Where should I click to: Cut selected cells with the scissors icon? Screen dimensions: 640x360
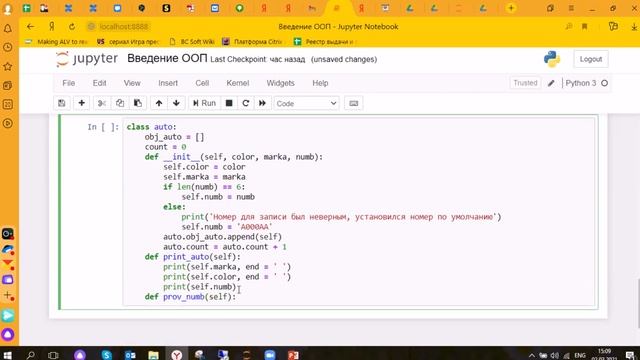click(102, 103)
